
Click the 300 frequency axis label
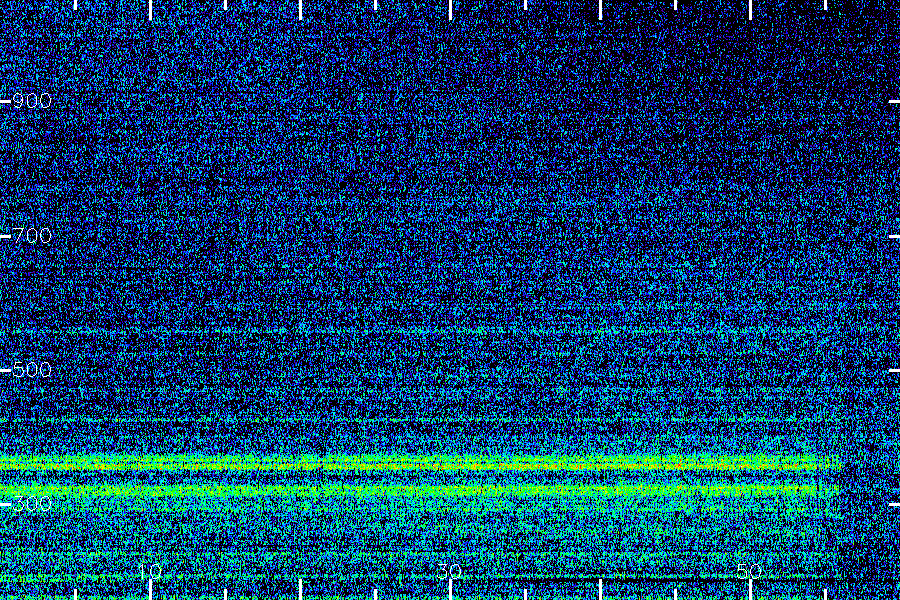[x=32, y=504]
